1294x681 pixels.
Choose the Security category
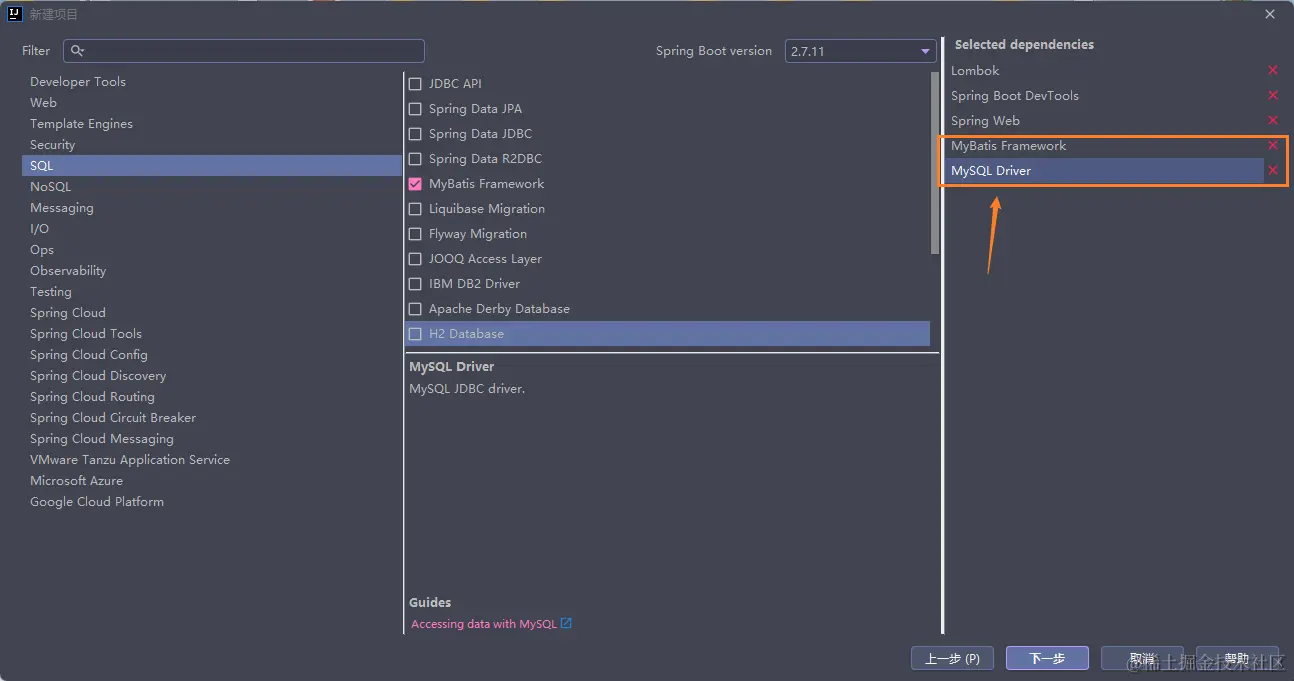click(52, 145)
